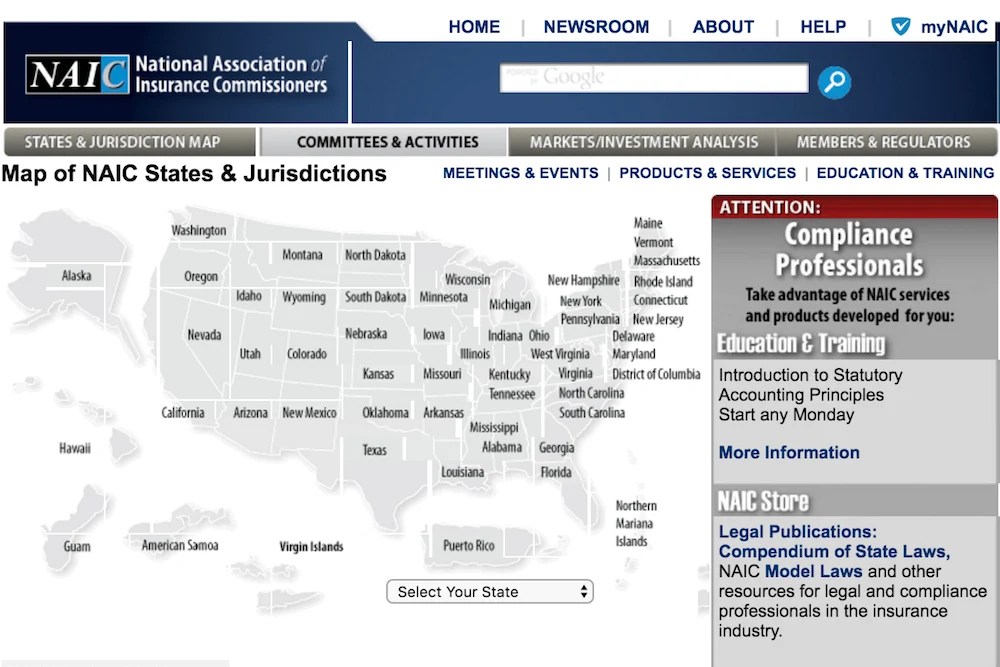This screenshot has height=667, width=1000.
Task: Select Northern Mariana Islands label
Action: coord(636,523)
